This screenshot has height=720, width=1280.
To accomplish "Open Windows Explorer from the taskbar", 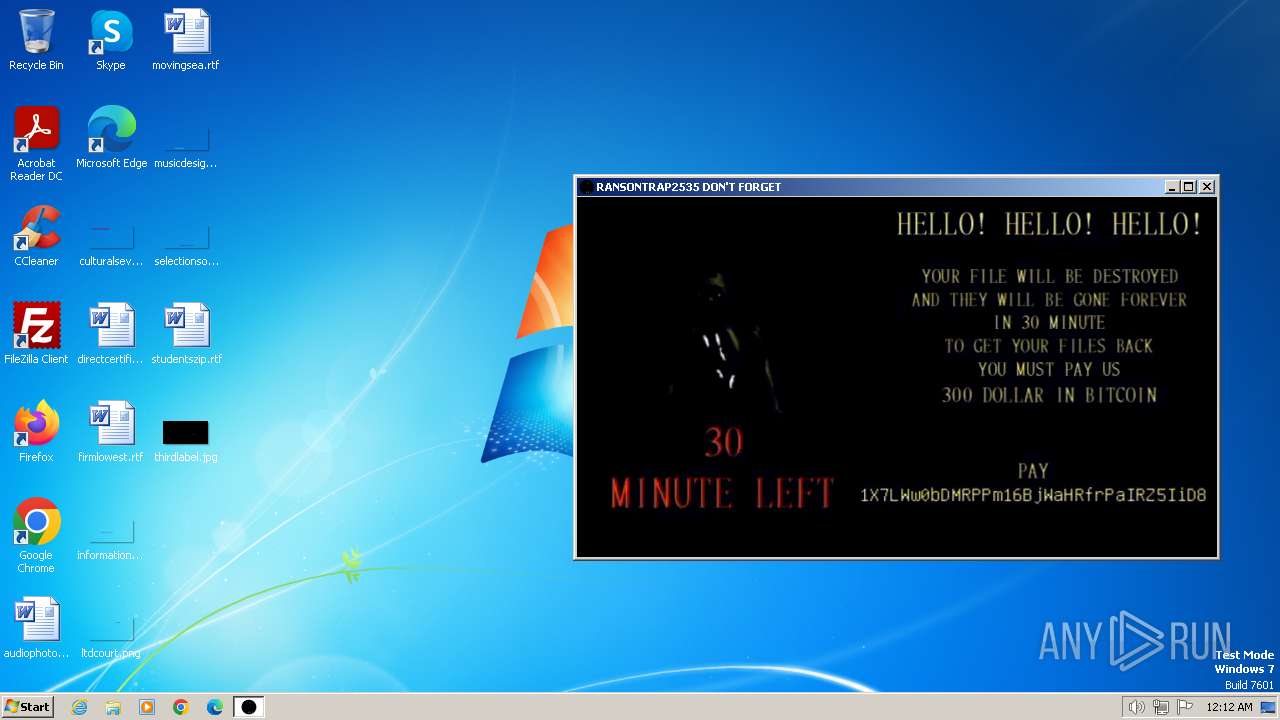I will [113, 707].
